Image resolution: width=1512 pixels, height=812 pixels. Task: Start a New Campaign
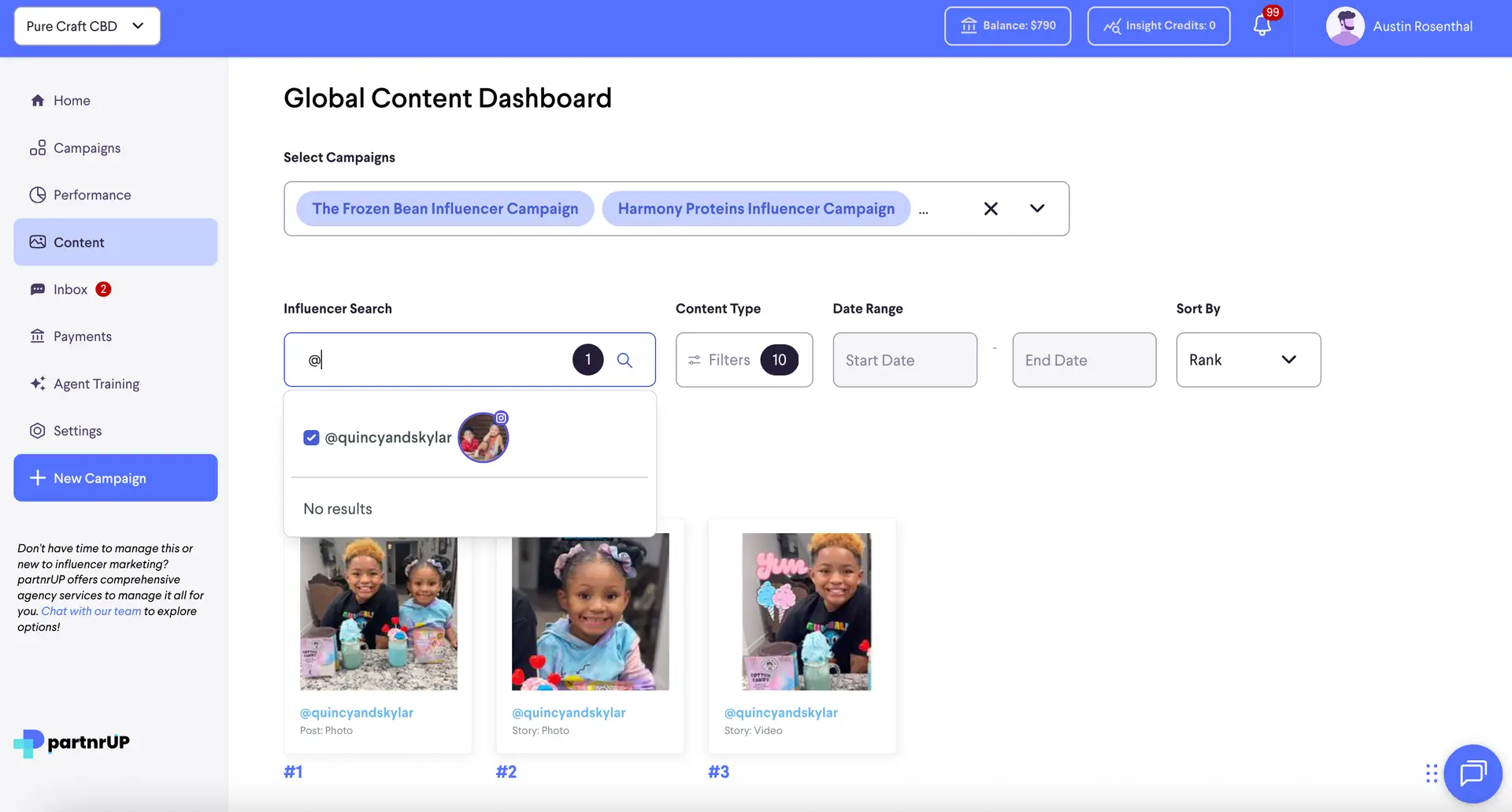115,477
